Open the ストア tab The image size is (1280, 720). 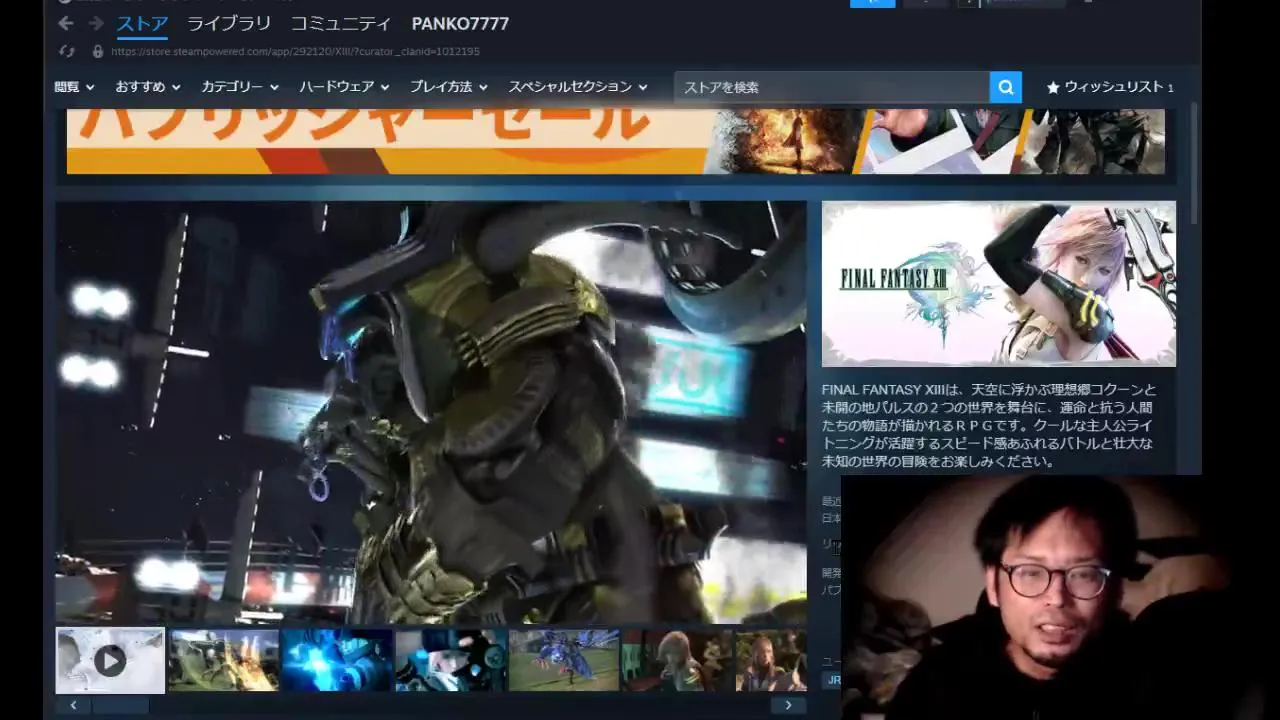tap(142, 23)
